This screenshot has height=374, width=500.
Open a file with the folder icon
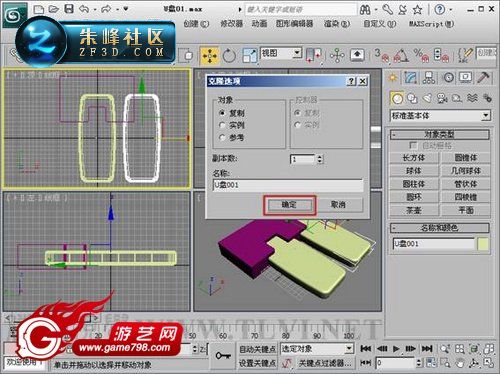pyautogui.click(x=54, y=9)
